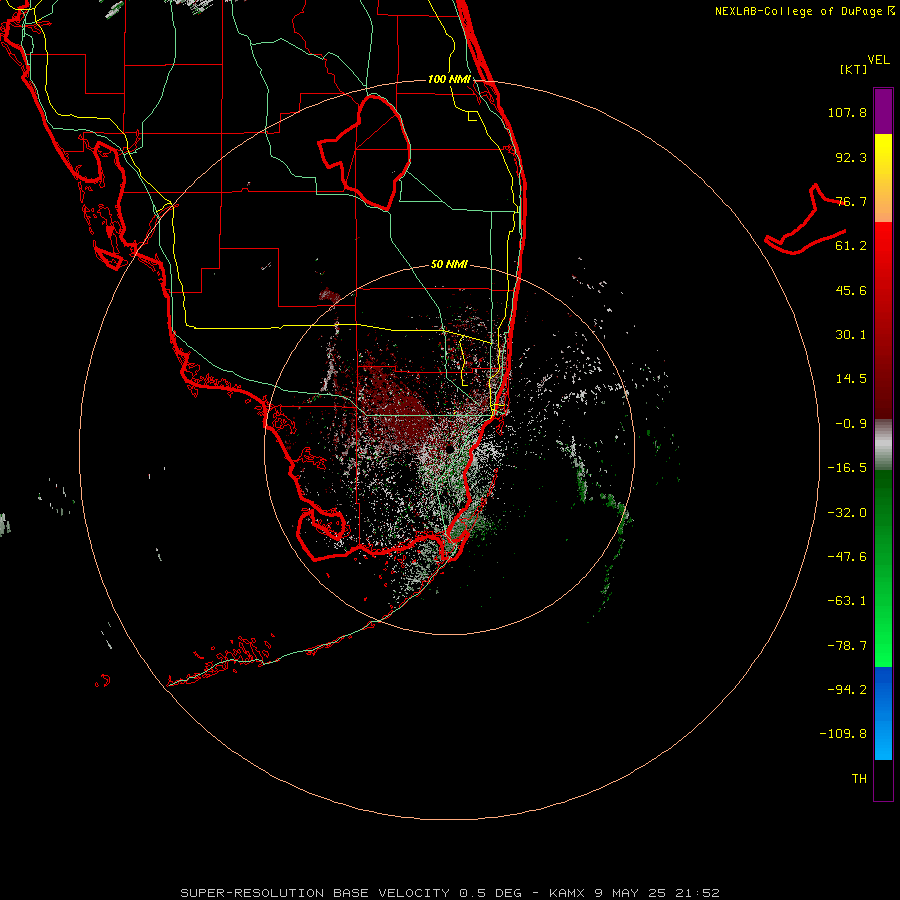This screenshot has width=900, height=900.
Task: Select the 30.1 velocity legend value
Action: pyautogui.click(x=851, y=335)
